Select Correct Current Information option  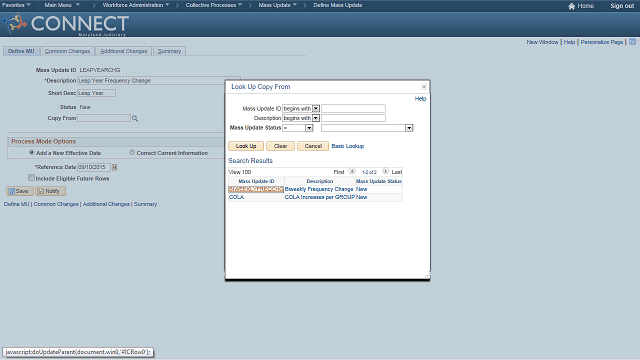(x=132, y=152)
